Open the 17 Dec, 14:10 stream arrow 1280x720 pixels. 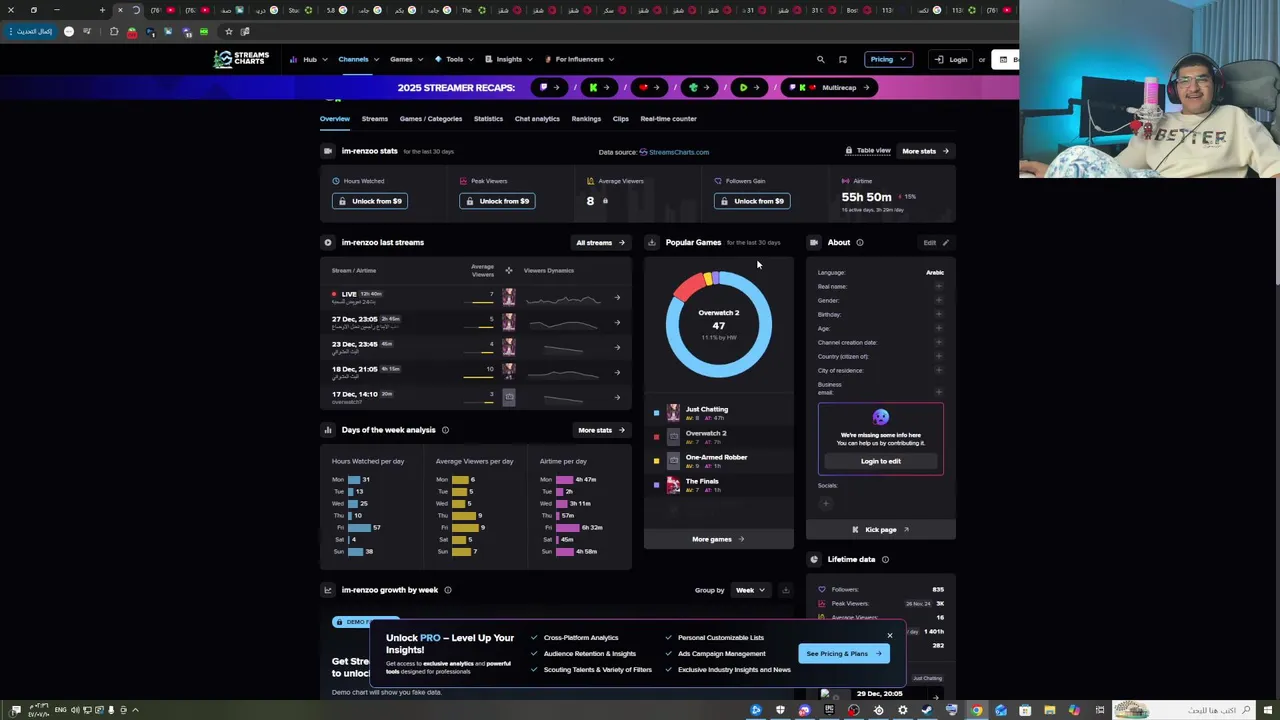pos(617,397)
